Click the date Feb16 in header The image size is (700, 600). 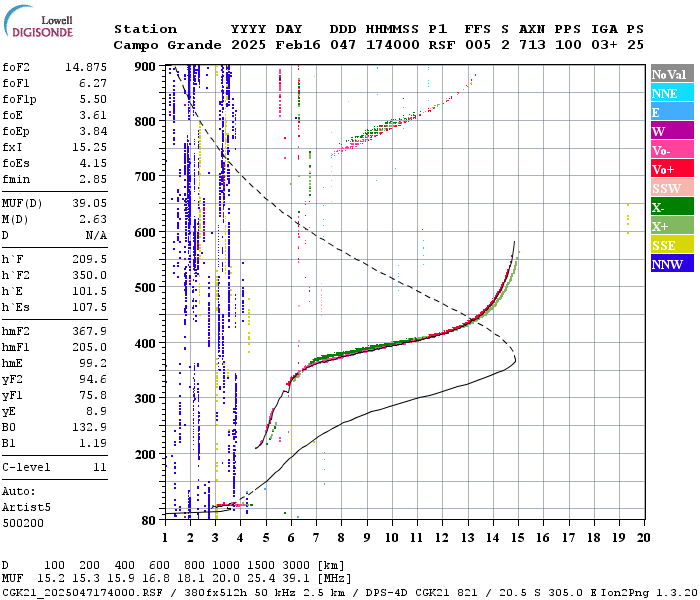pyautogui.click(x=298, y=45)
